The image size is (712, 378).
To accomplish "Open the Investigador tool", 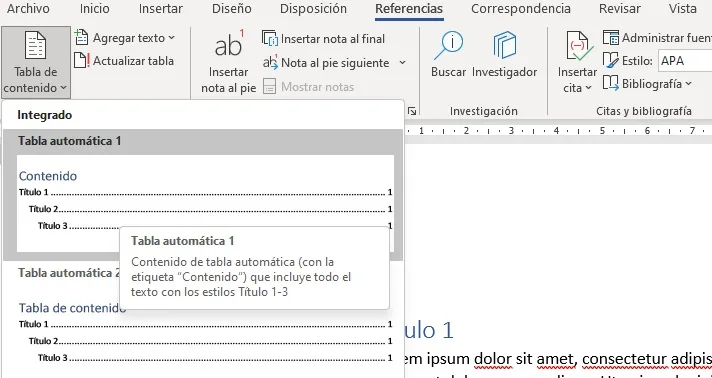I will tap(504, 55).
